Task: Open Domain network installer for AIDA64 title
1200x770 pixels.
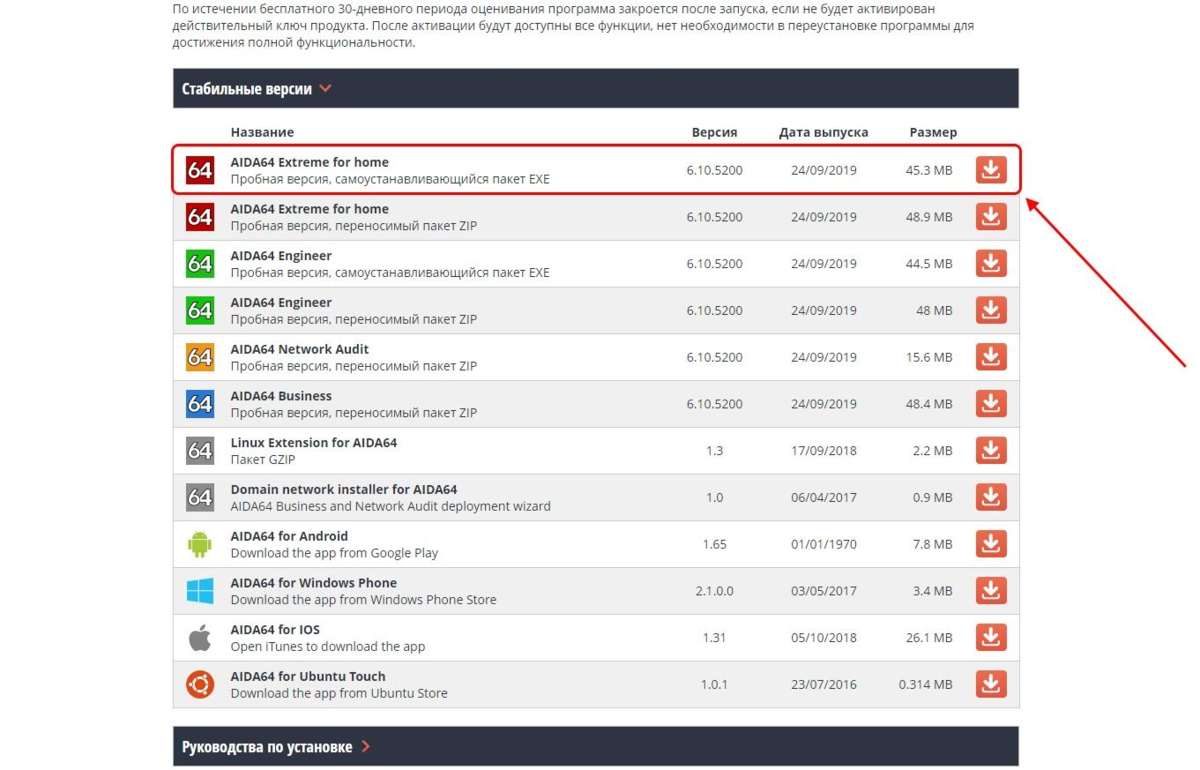Action: [343, 489]
